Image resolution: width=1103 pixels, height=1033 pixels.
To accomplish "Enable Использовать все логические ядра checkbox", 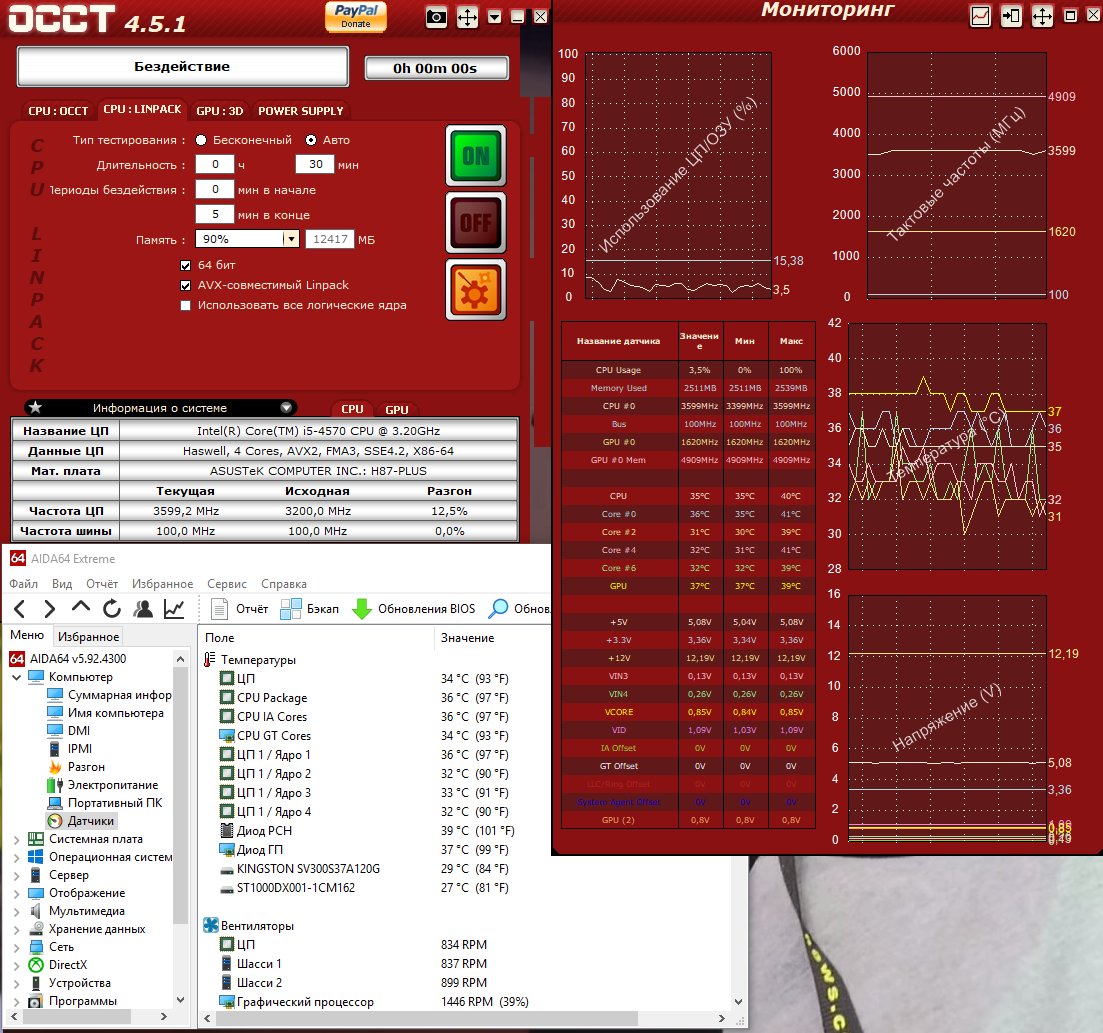I will [x=186, y=305].
